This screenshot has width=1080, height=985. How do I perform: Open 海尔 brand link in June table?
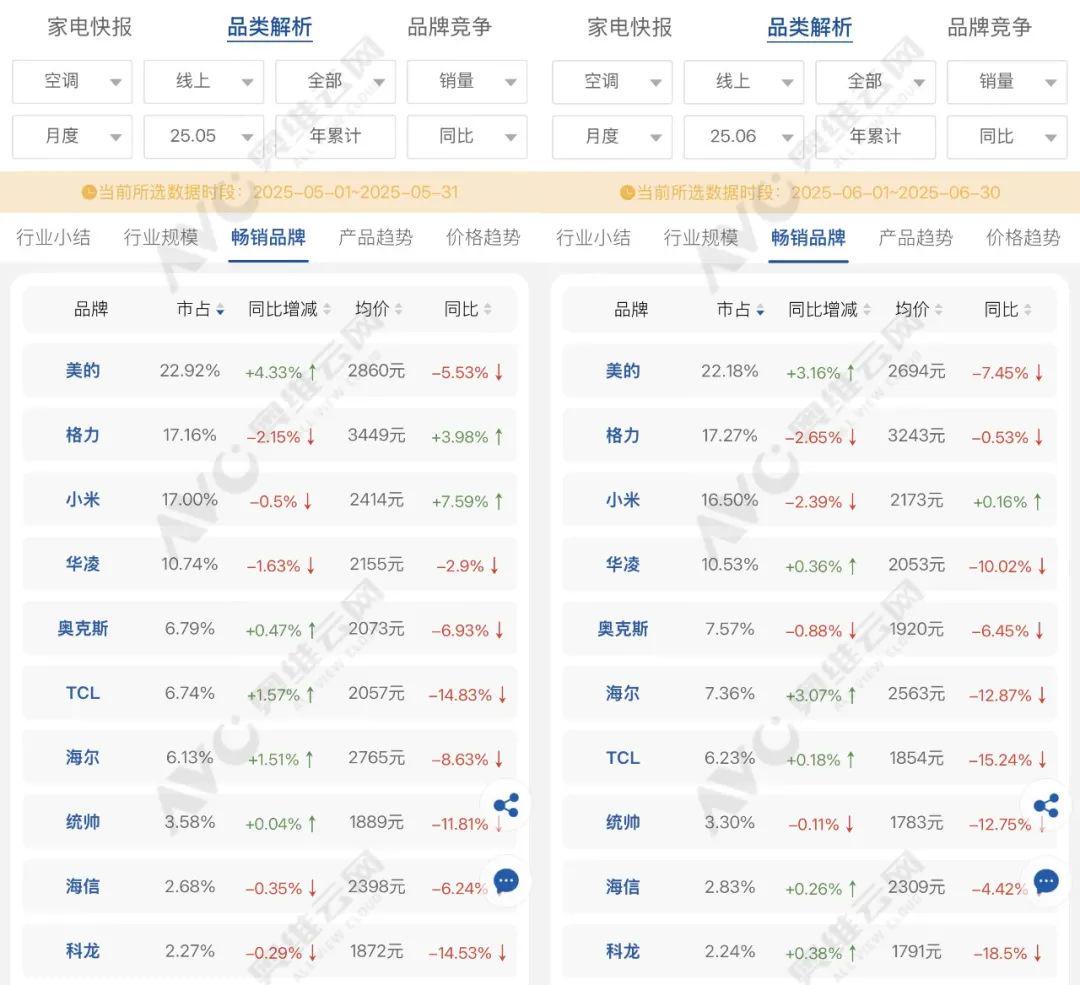pos(623,693)
